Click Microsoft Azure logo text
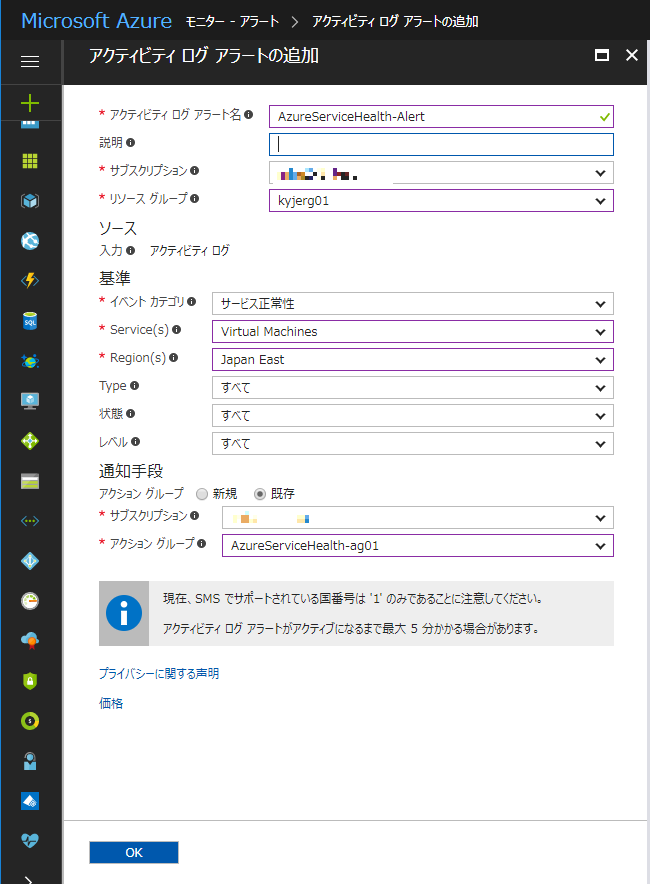Screen dimensions: 650x884 [x=96, y=21]
